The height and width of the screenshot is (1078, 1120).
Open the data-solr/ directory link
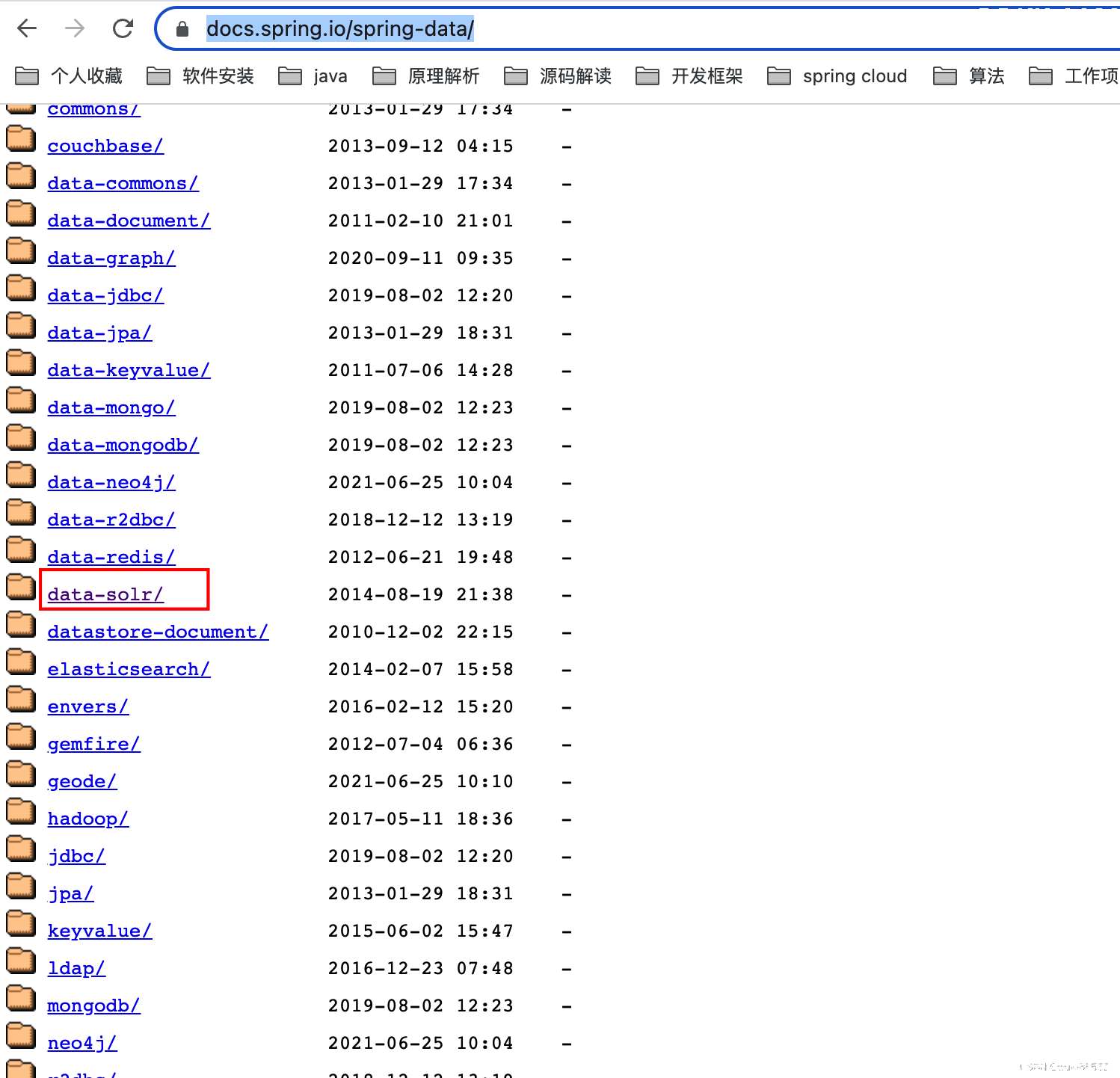tap(105, 594)
